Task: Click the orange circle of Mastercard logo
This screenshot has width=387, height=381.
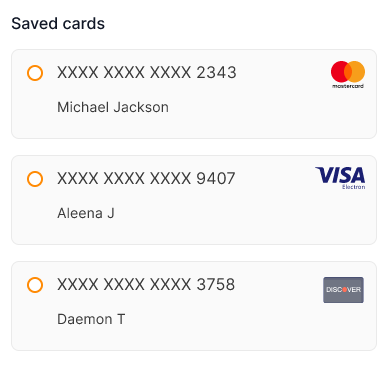Action: 357,72
